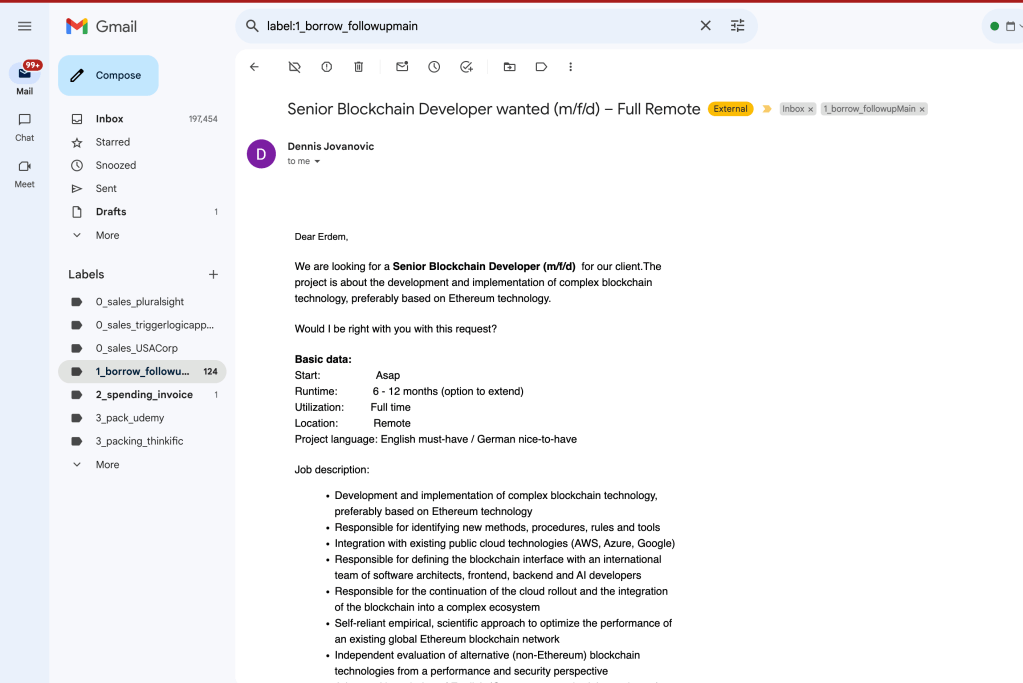Go back to message list arrow
Image resolution: width=1023 pixels, height=683 pixels.
tap(254, 67)
